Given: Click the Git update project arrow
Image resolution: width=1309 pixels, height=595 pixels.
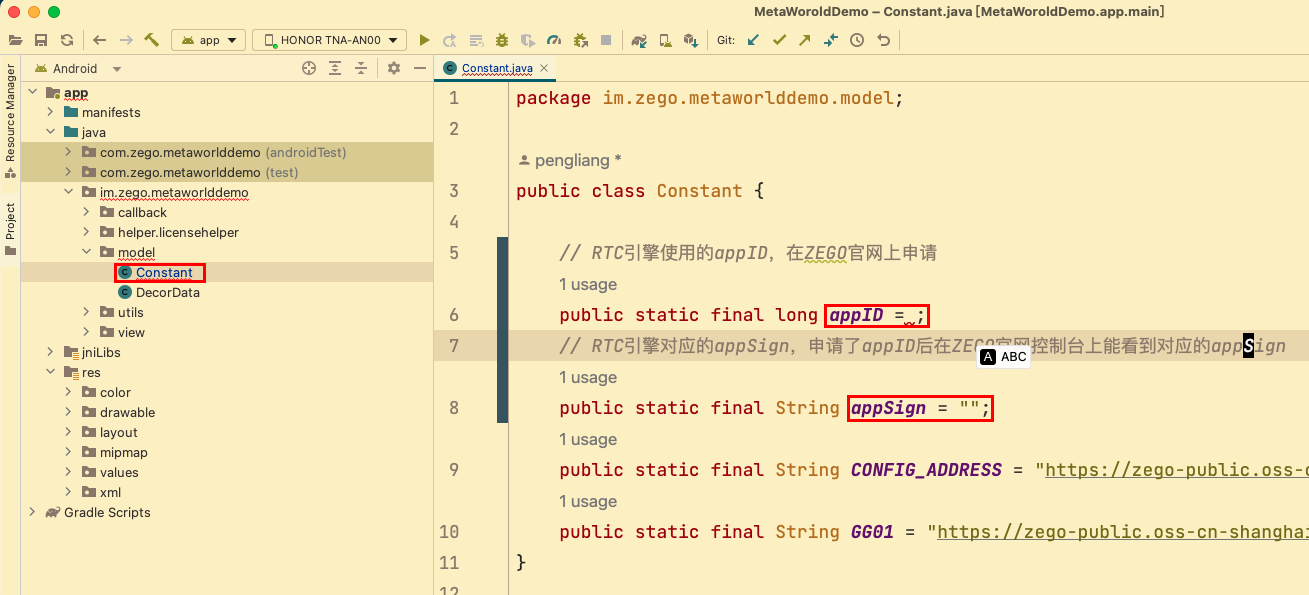Looking at the screenshot, I should pos(753,40).
